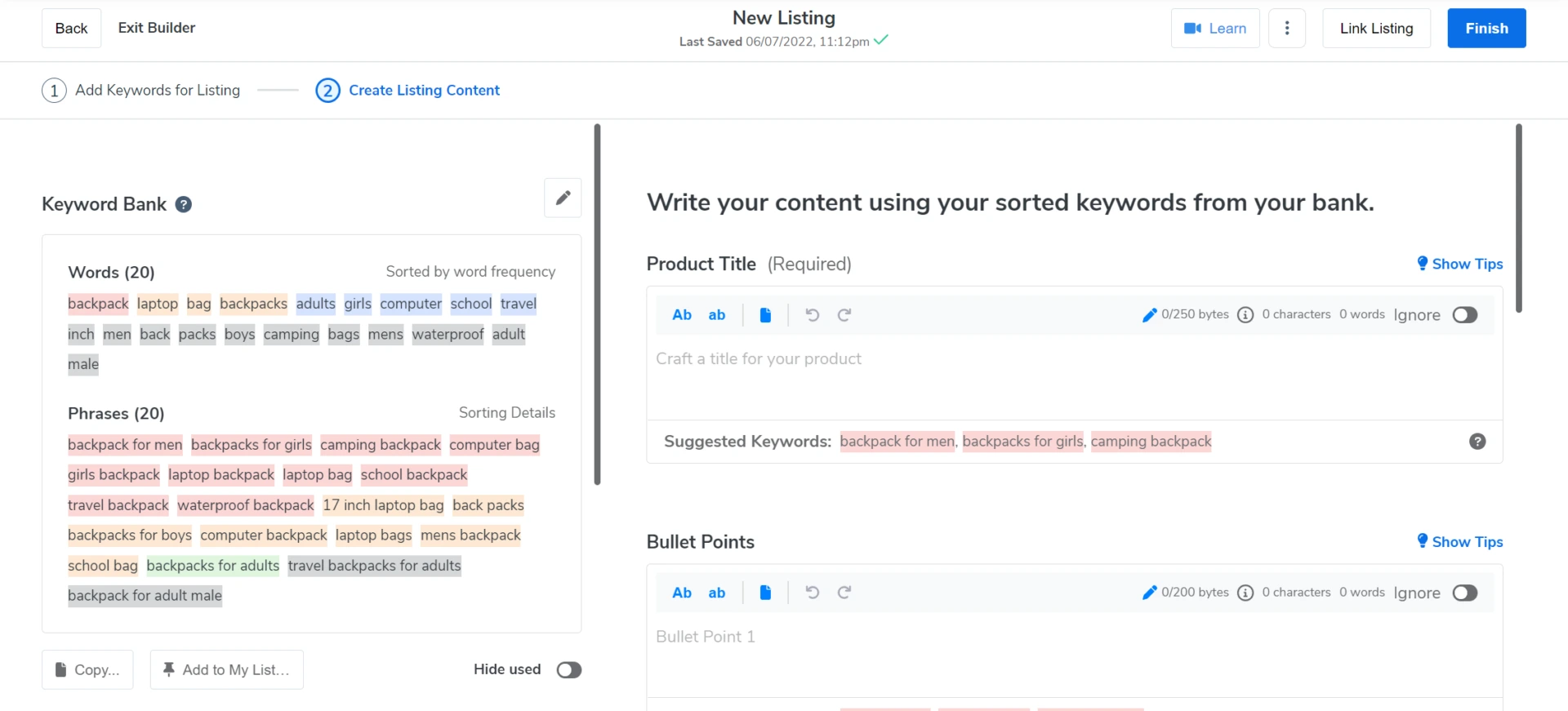The image size is (1568, 711).
Task: Enable the Hide used toggle
Action: [568, 670]
